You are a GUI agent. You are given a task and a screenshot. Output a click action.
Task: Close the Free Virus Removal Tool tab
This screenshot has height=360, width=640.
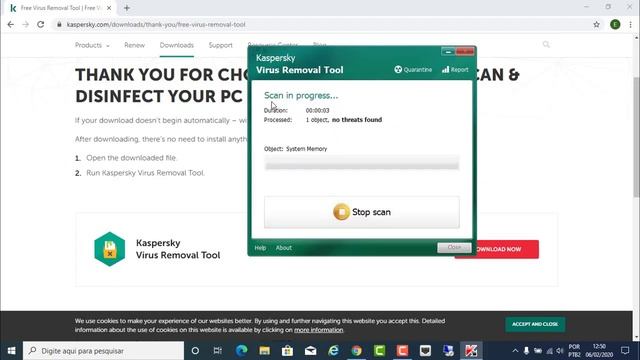[109, 8]
